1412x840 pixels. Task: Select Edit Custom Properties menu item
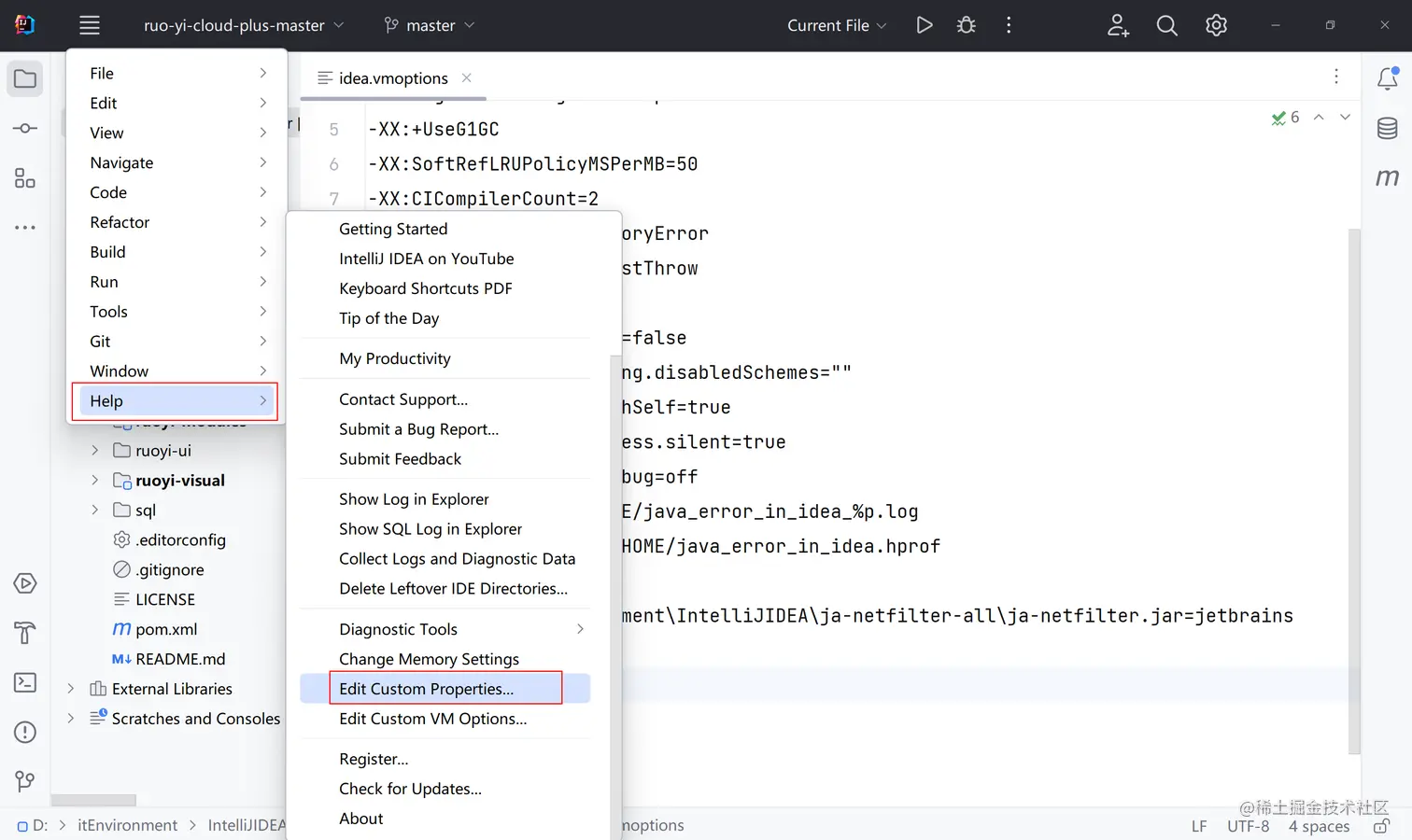(x=426, y=689)
